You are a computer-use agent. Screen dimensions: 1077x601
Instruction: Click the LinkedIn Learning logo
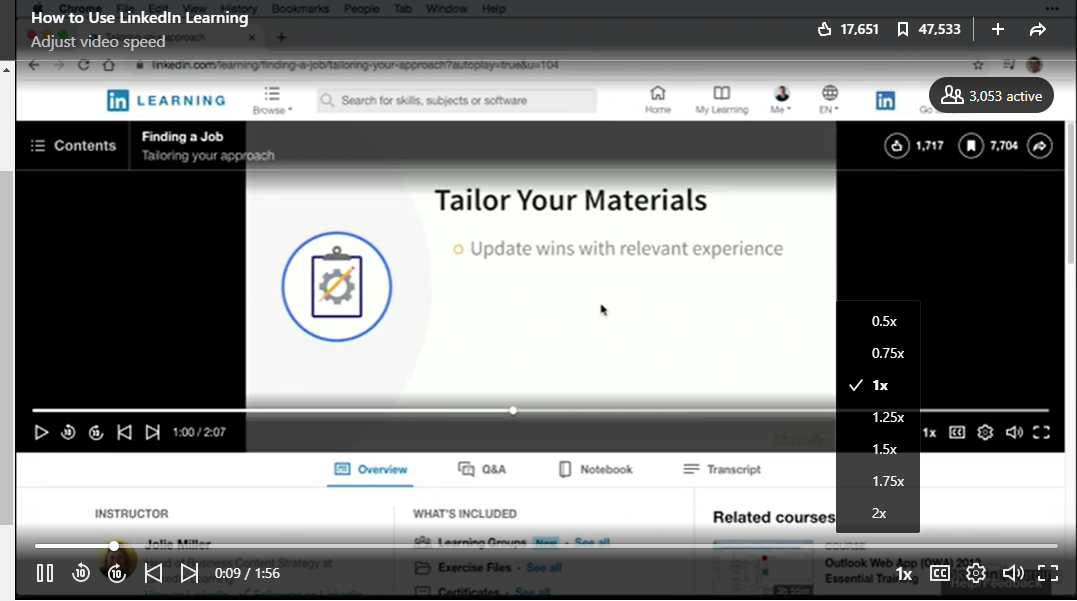tap(165, 99)
